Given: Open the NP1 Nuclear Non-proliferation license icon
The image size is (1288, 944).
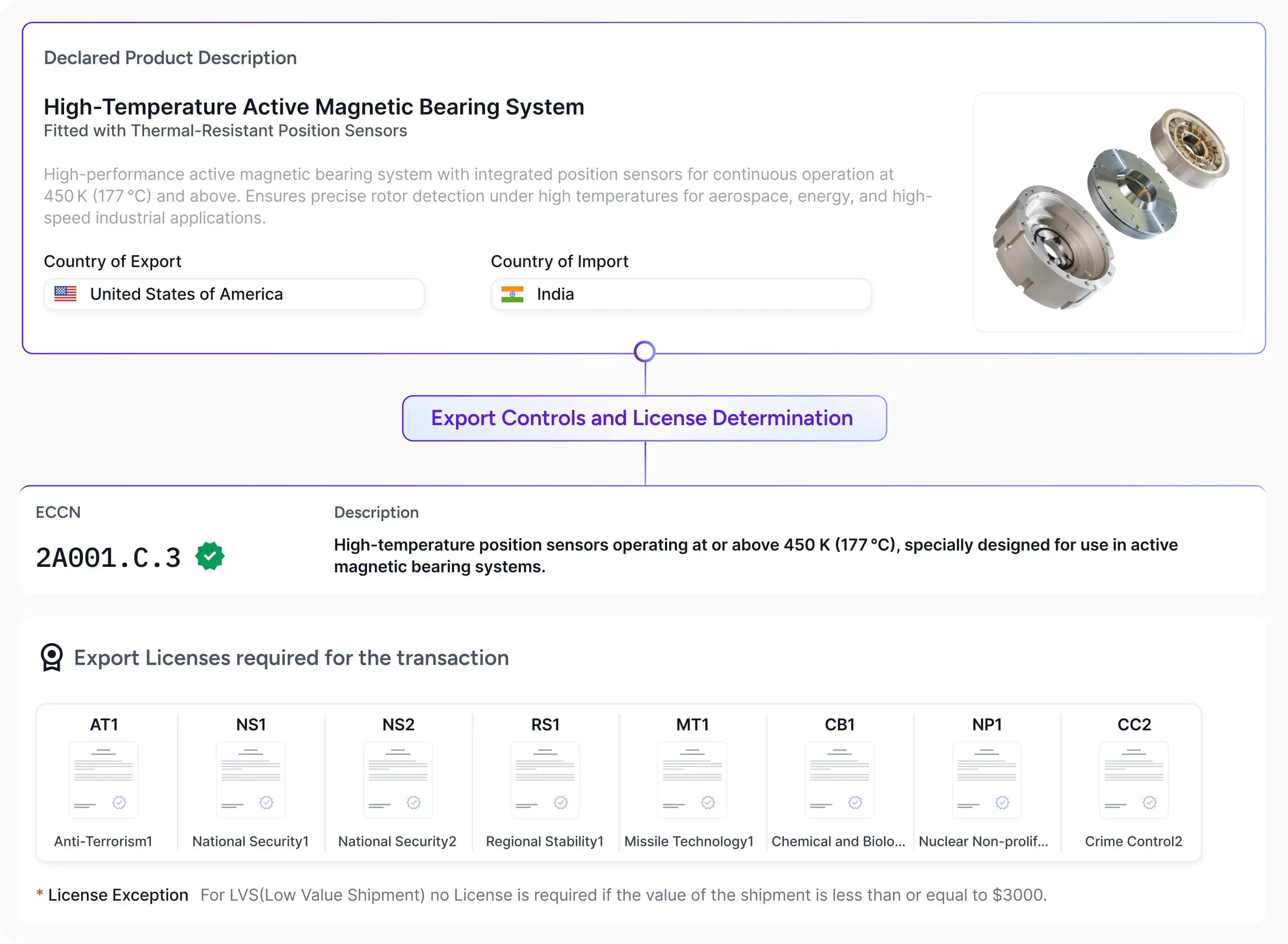Looking at the screenshot, I should (986, 780).
